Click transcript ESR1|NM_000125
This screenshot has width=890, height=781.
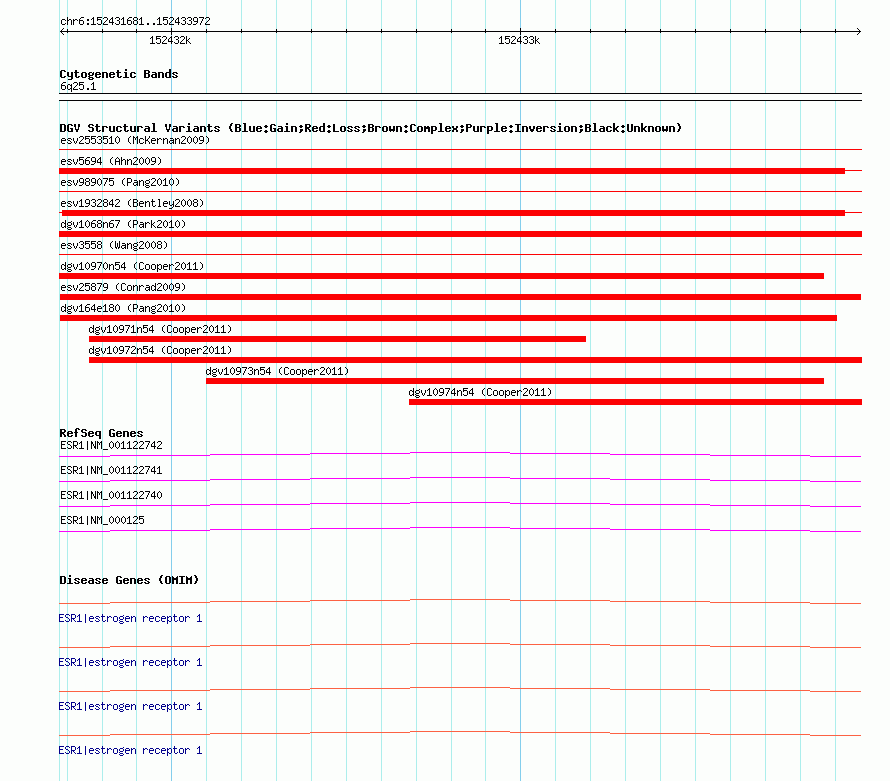[102, 520]
